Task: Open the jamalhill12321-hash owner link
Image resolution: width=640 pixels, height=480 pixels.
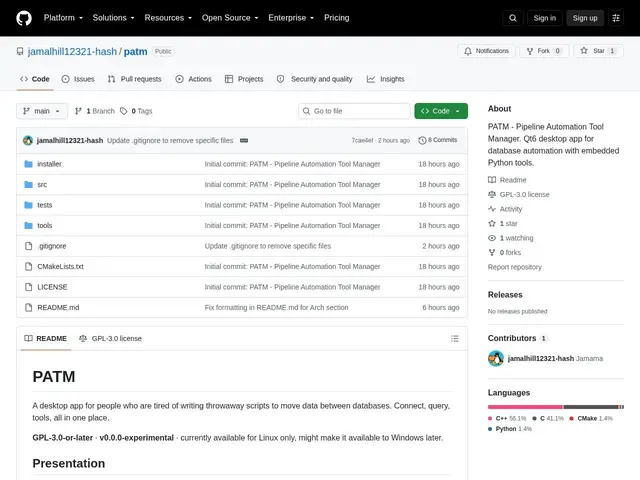Action: tap(72, 51)
